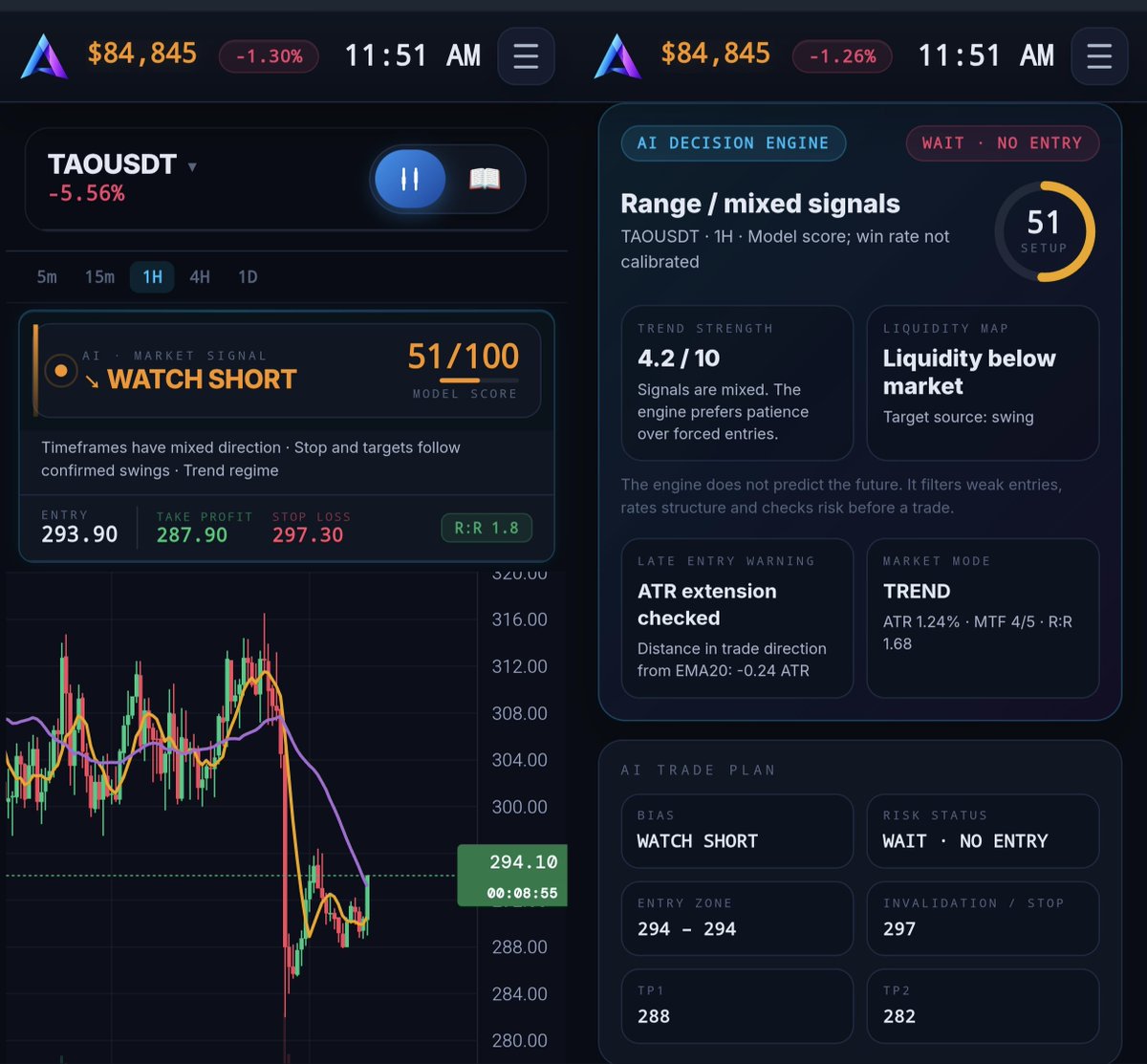Select the 1H timeframe tab

(x=152, y=277)
